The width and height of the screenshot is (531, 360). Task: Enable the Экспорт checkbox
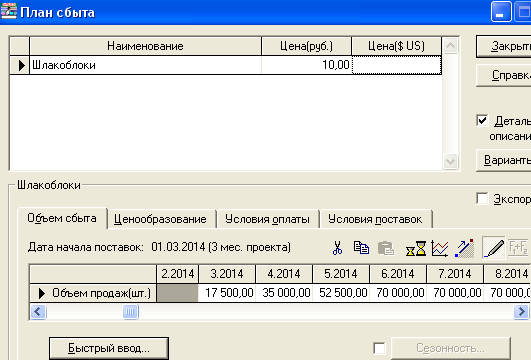[x=482, y=198]
